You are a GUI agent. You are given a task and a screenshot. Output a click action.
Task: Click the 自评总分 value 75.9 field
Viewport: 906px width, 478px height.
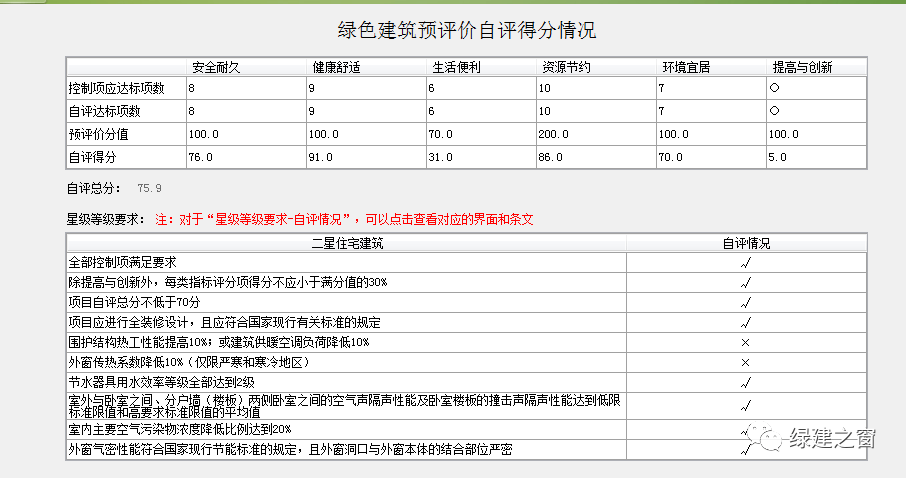tap(150, 187)
